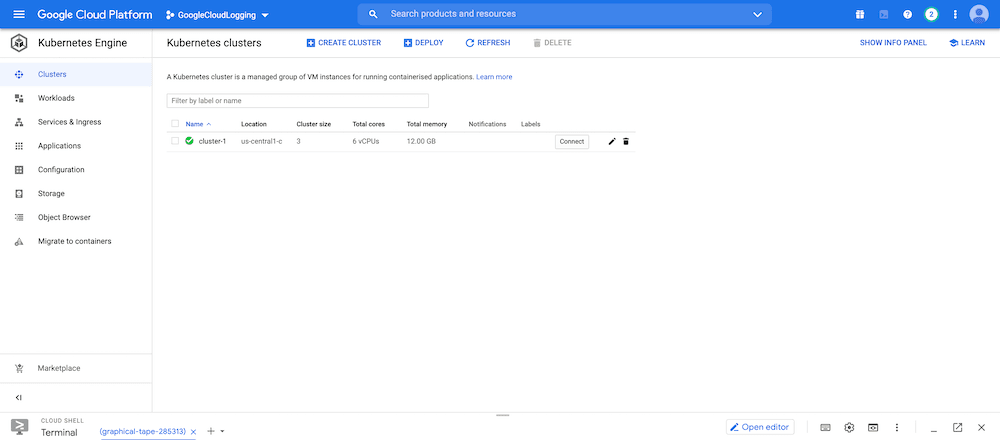Expand the search bar dropdown arrow

(757, 14)
